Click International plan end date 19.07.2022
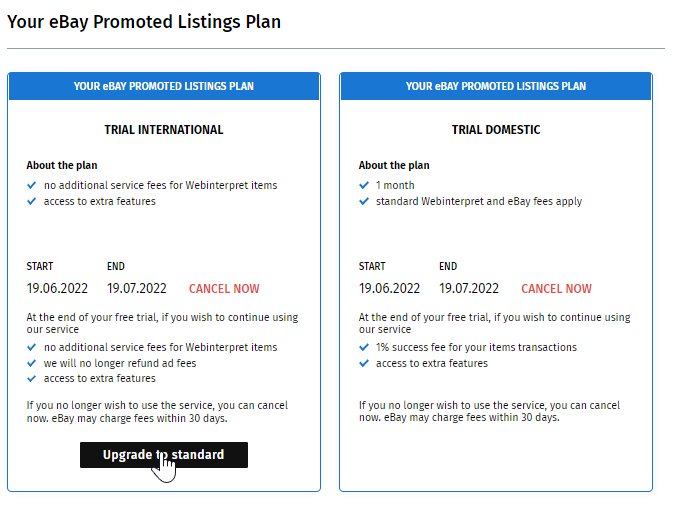 tap(137, 288)
